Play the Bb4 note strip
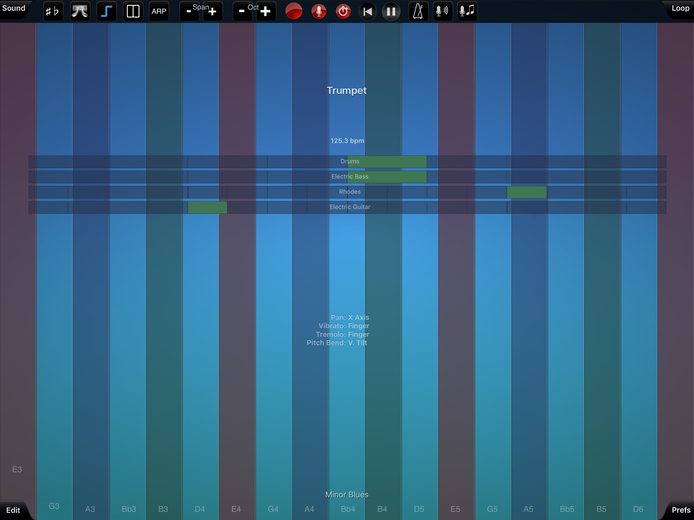 (x=347, y=271)
